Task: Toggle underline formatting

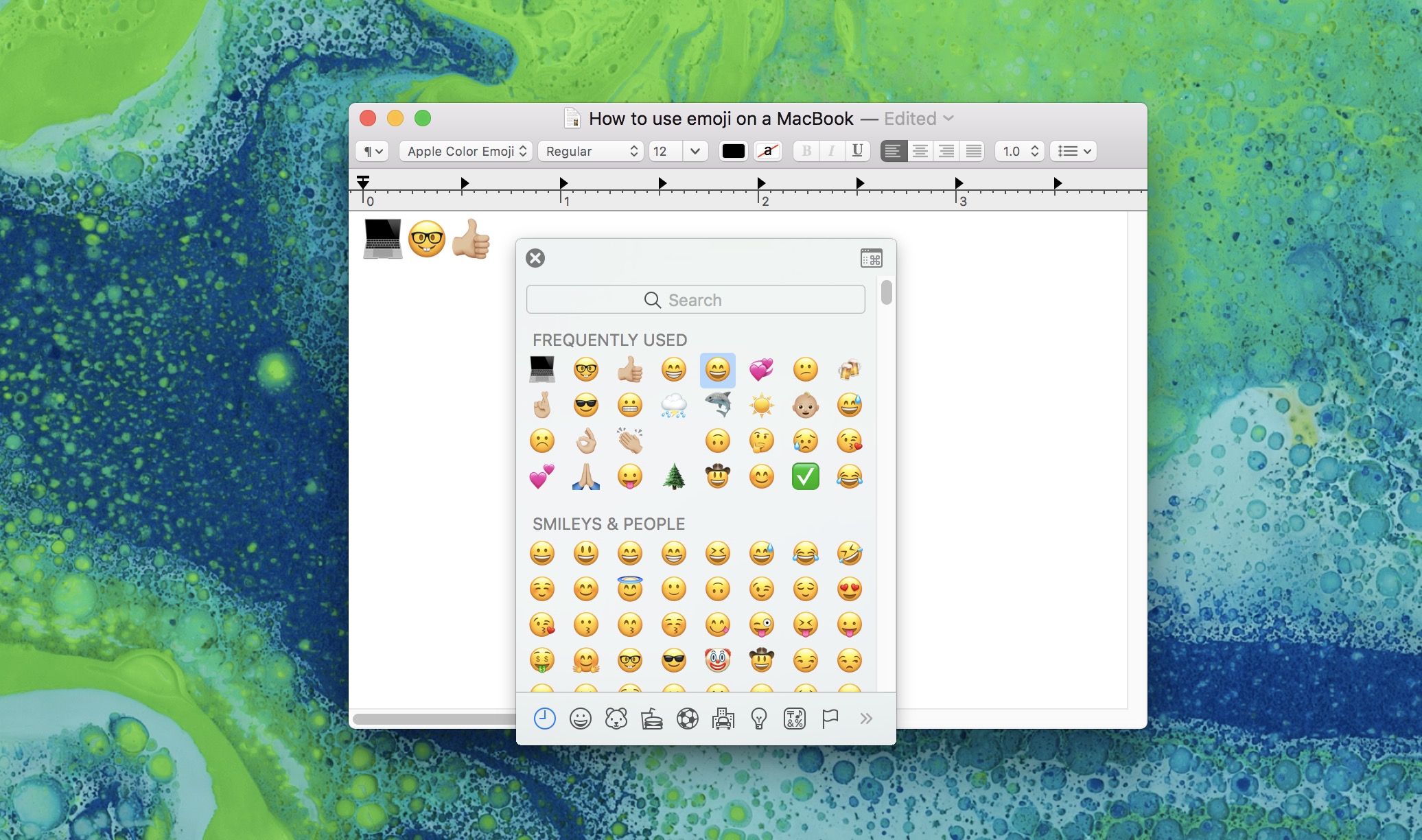Action: pos(856,151)
